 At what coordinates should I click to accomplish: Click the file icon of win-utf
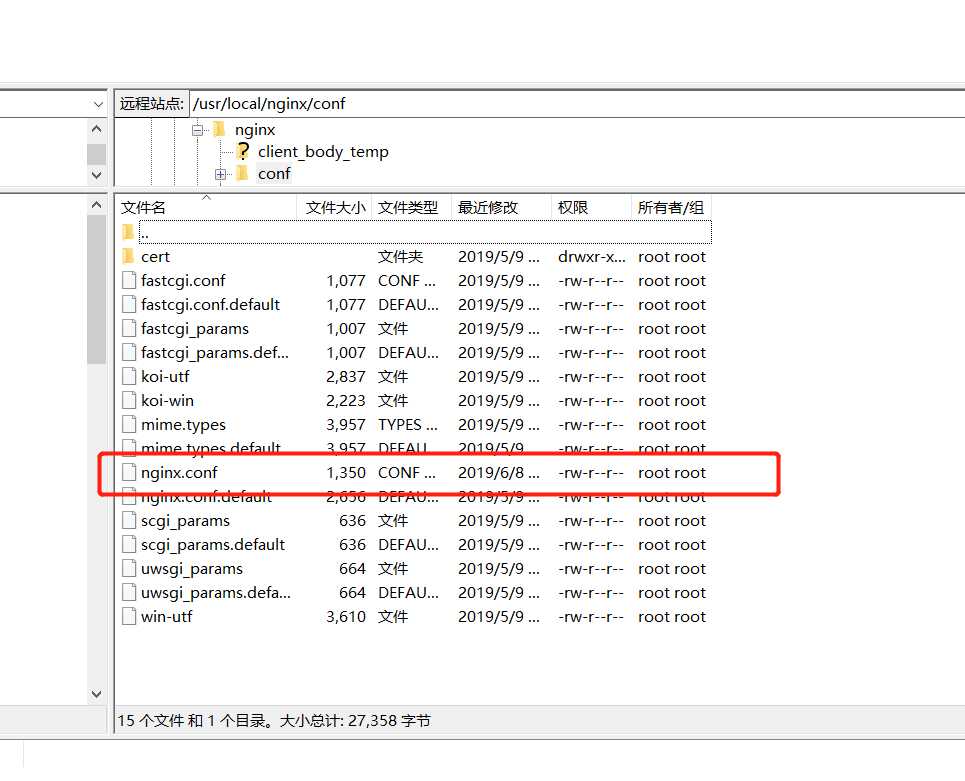point(129,617)
